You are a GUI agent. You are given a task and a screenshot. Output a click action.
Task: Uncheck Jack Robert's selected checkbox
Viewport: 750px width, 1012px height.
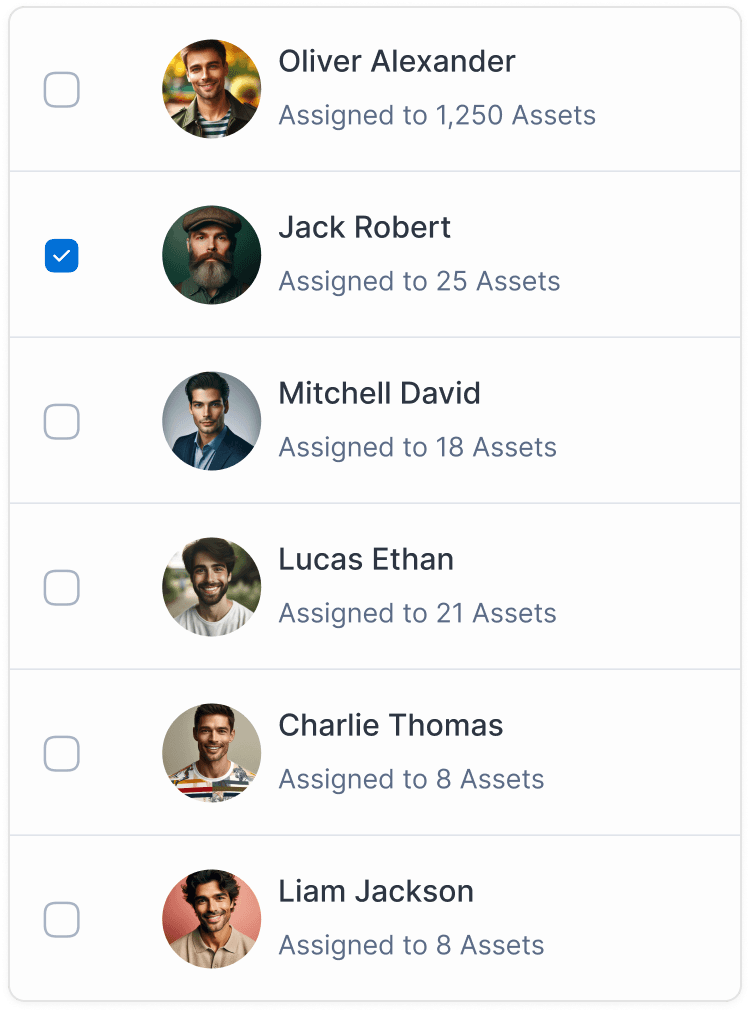(61, 256)
